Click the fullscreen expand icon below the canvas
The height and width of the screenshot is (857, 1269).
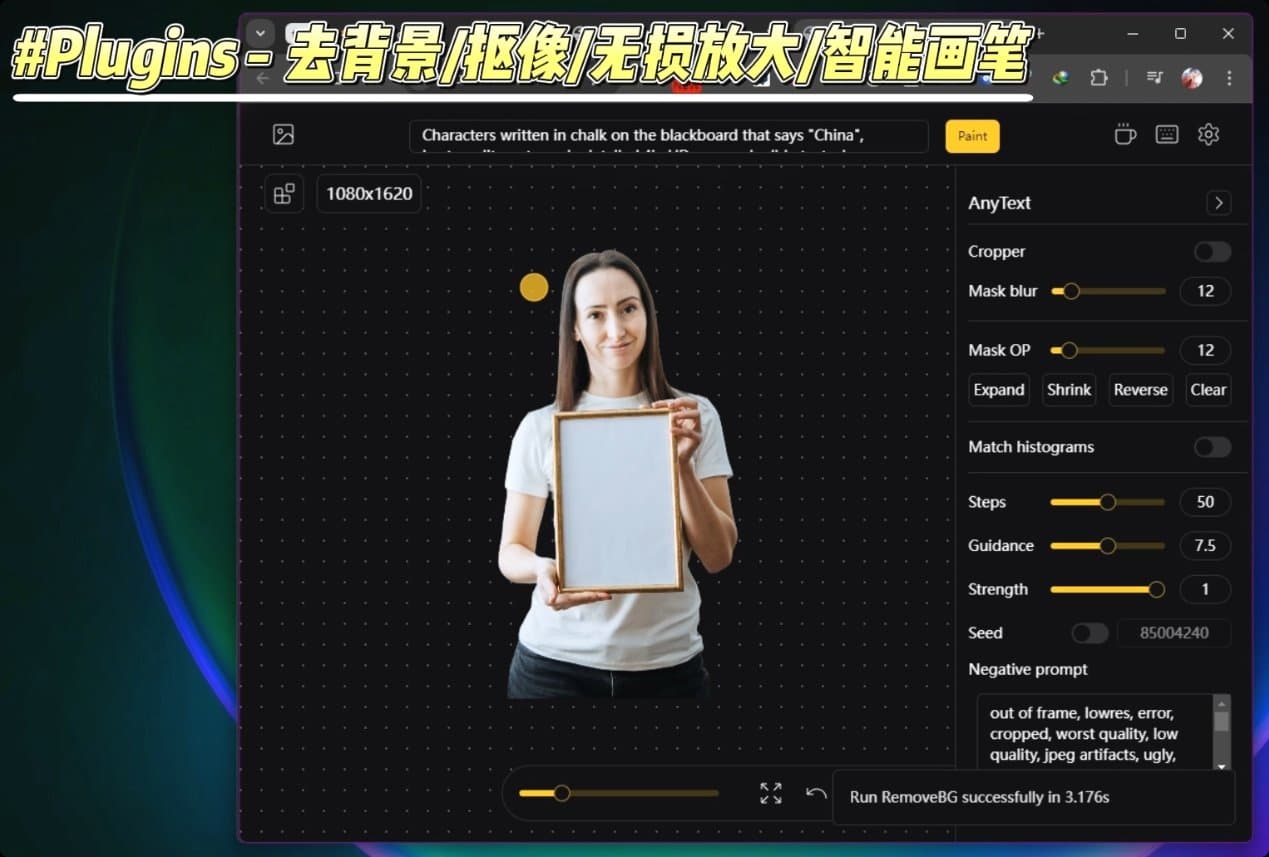pos(770,792)
